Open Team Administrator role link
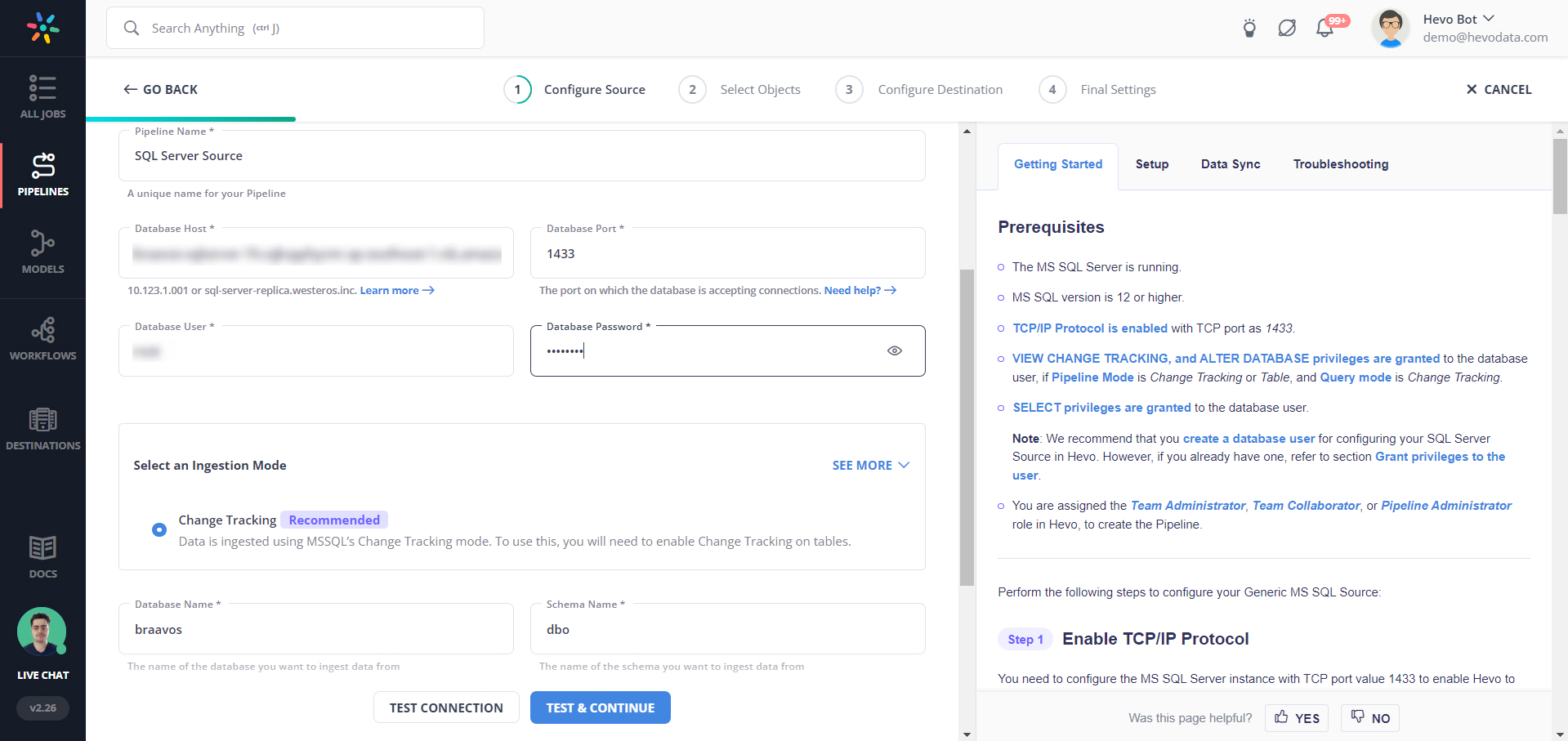The width and height of the screenshot is (1568, 741). (1188, 506)
